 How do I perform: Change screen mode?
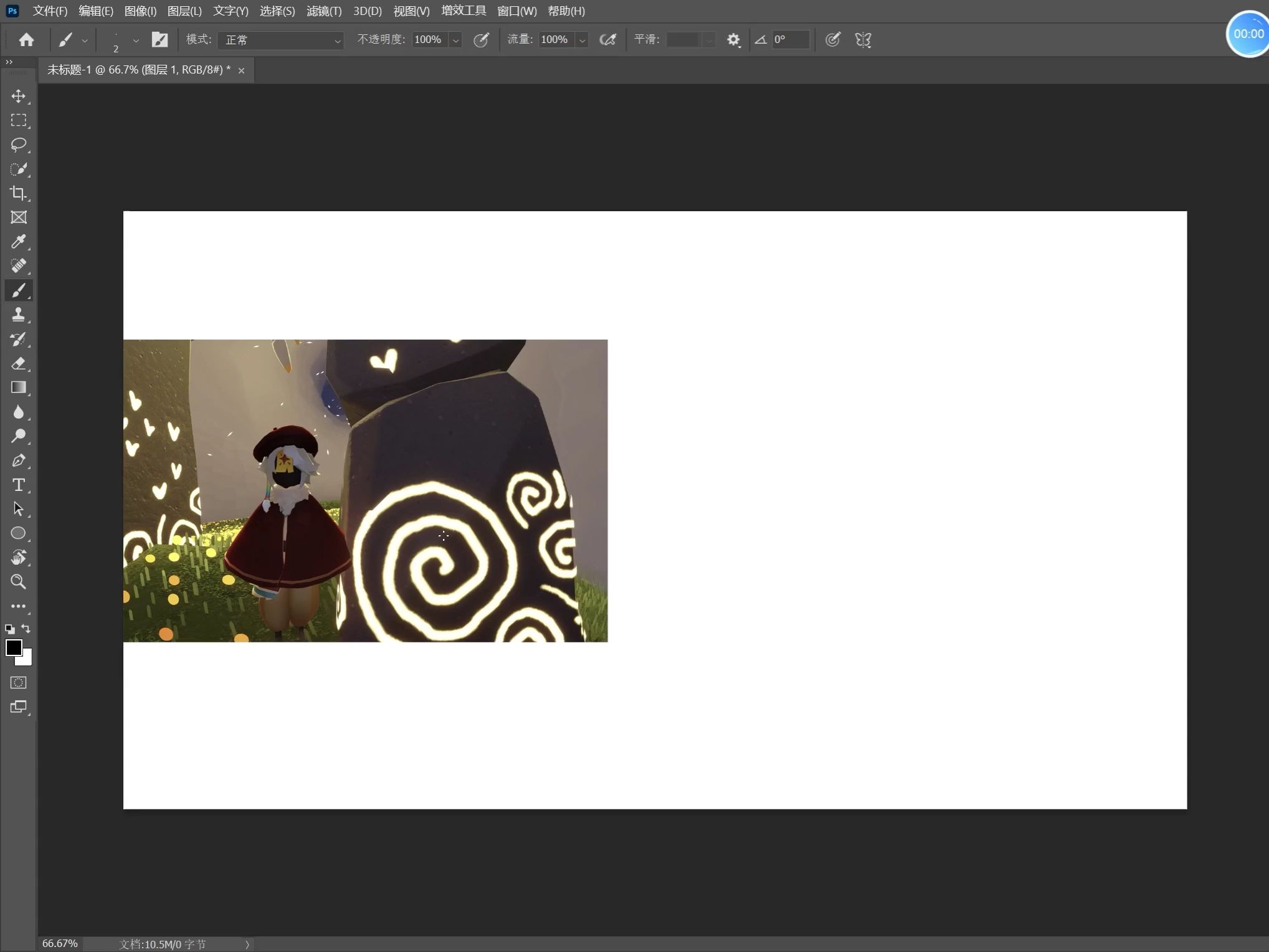click(x=19, y=707)
